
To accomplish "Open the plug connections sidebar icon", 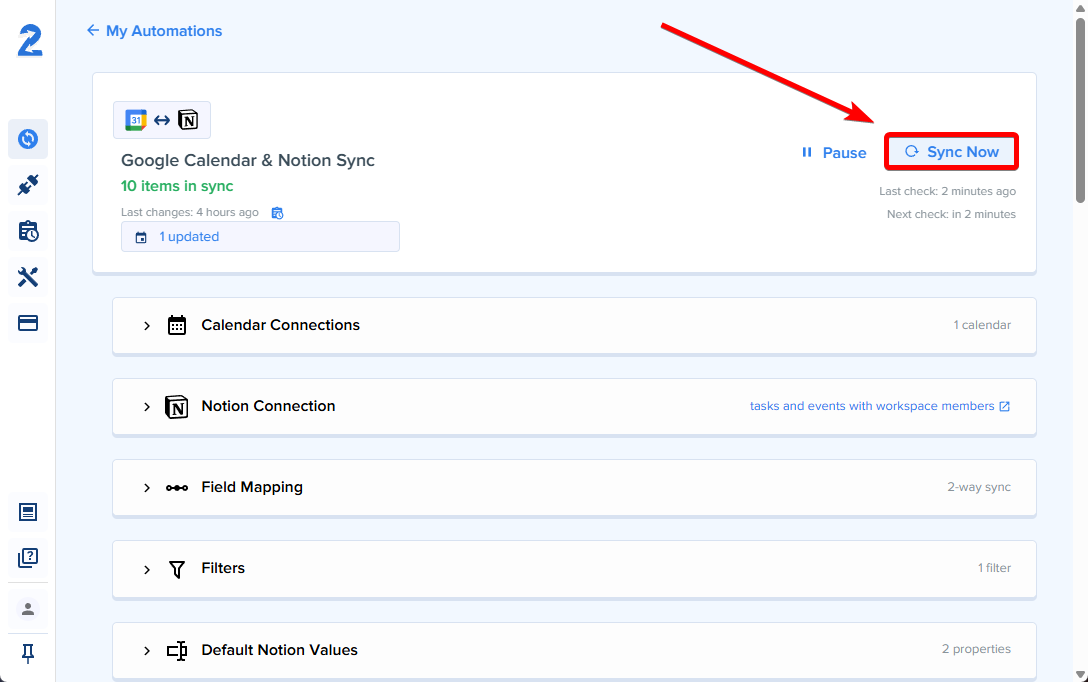I will 28,185.
